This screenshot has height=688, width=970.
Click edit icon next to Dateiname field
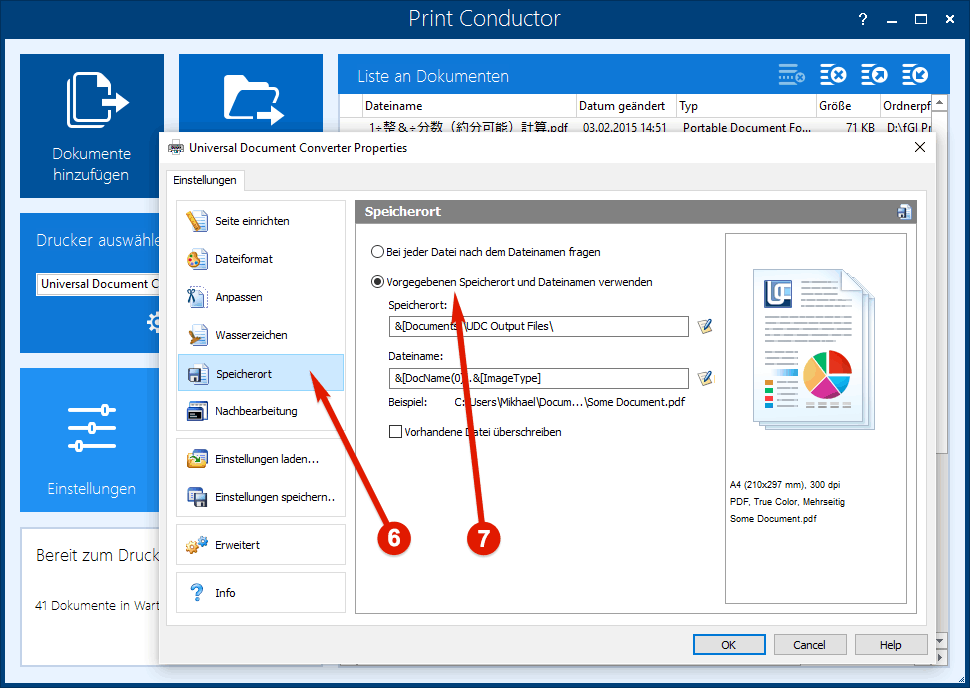tap(705, 378)
